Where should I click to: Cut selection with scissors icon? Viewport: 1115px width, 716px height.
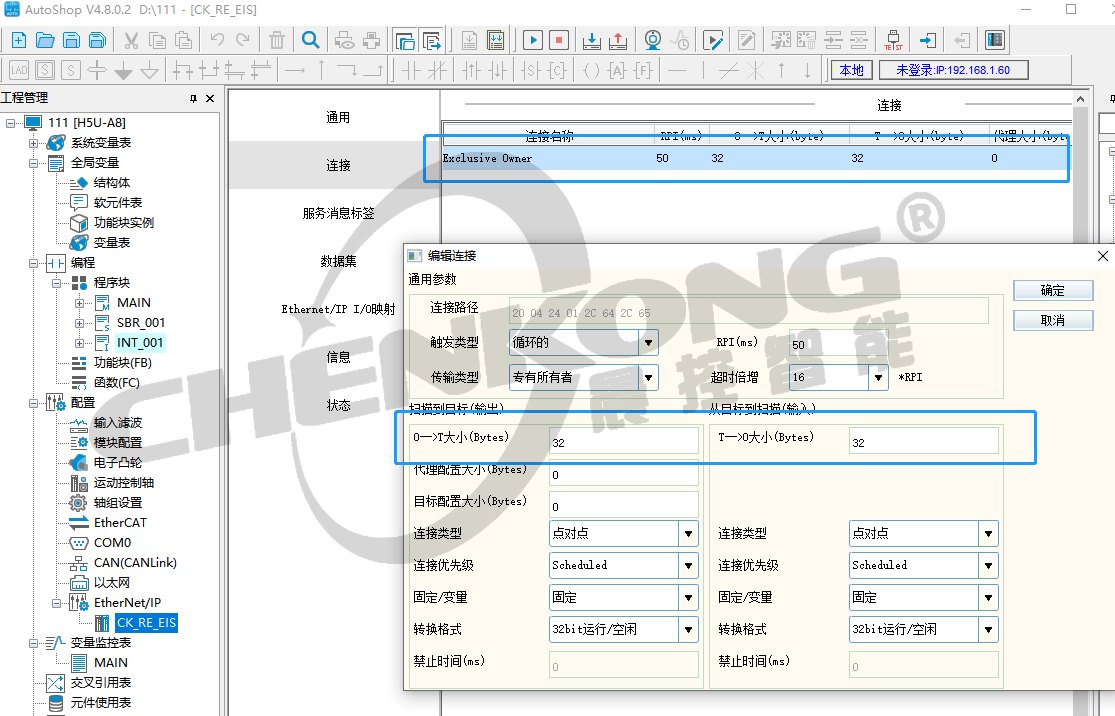tap(131, 40)
